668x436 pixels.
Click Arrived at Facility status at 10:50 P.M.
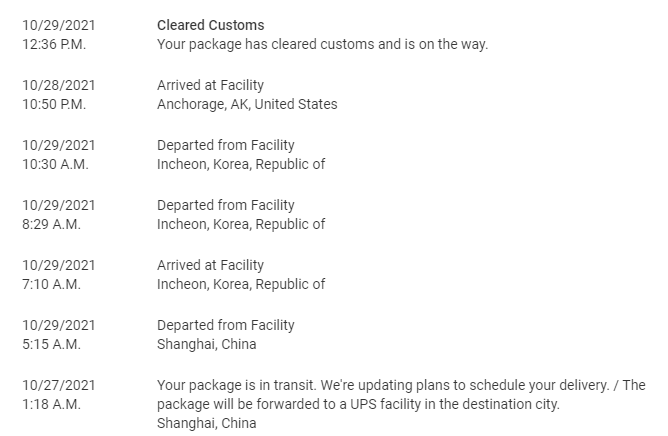210,85
